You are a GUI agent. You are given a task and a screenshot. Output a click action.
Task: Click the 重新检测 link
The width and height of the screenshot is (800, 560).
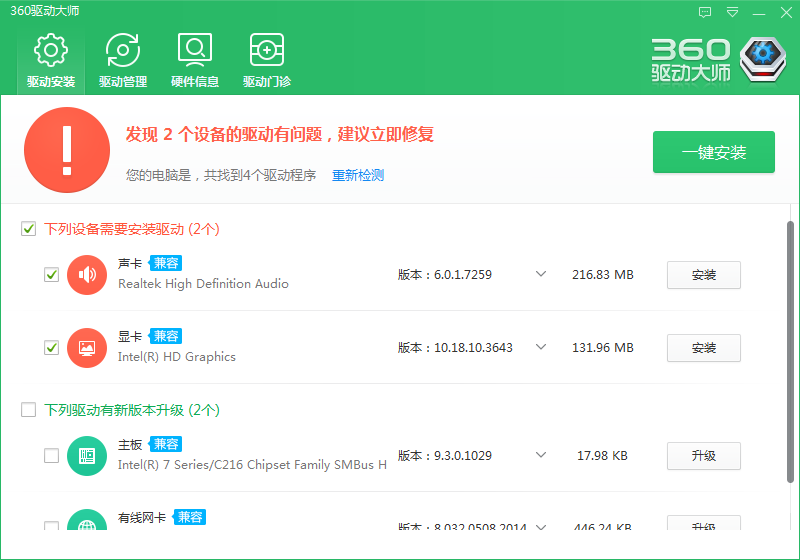tap(358, 176)
